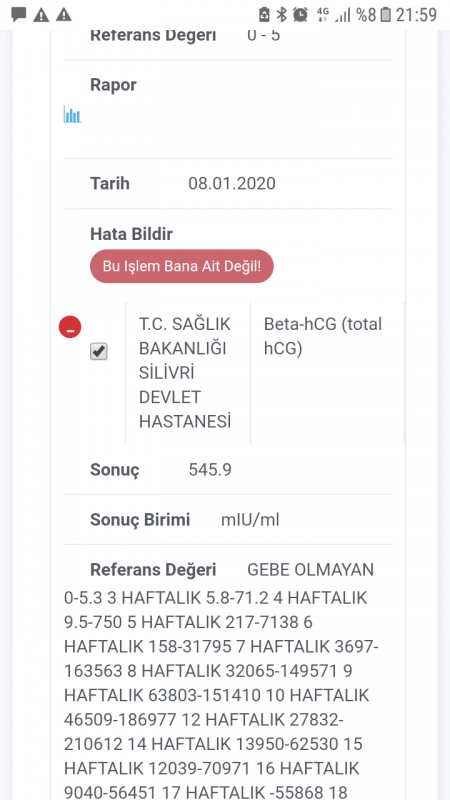
Task: Tap the second warning triangle status icon
Action: (64, 15)
